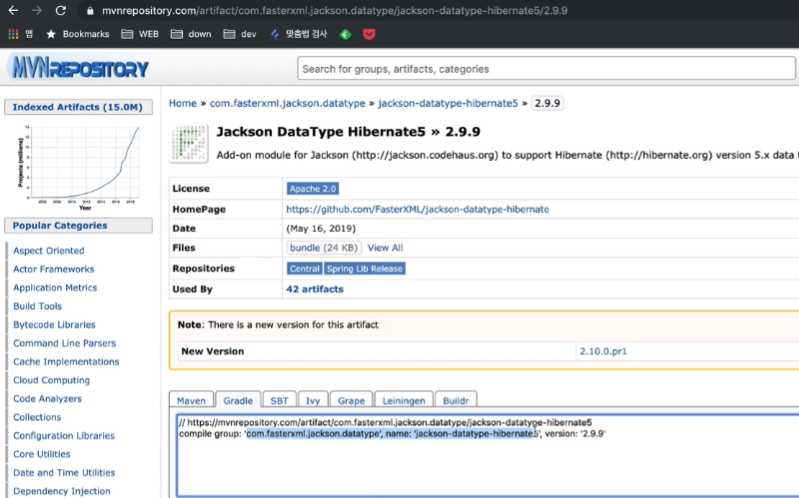Screen dimensions: 799x498
Task: Open Aspect Oriented category
Action: 49,251
